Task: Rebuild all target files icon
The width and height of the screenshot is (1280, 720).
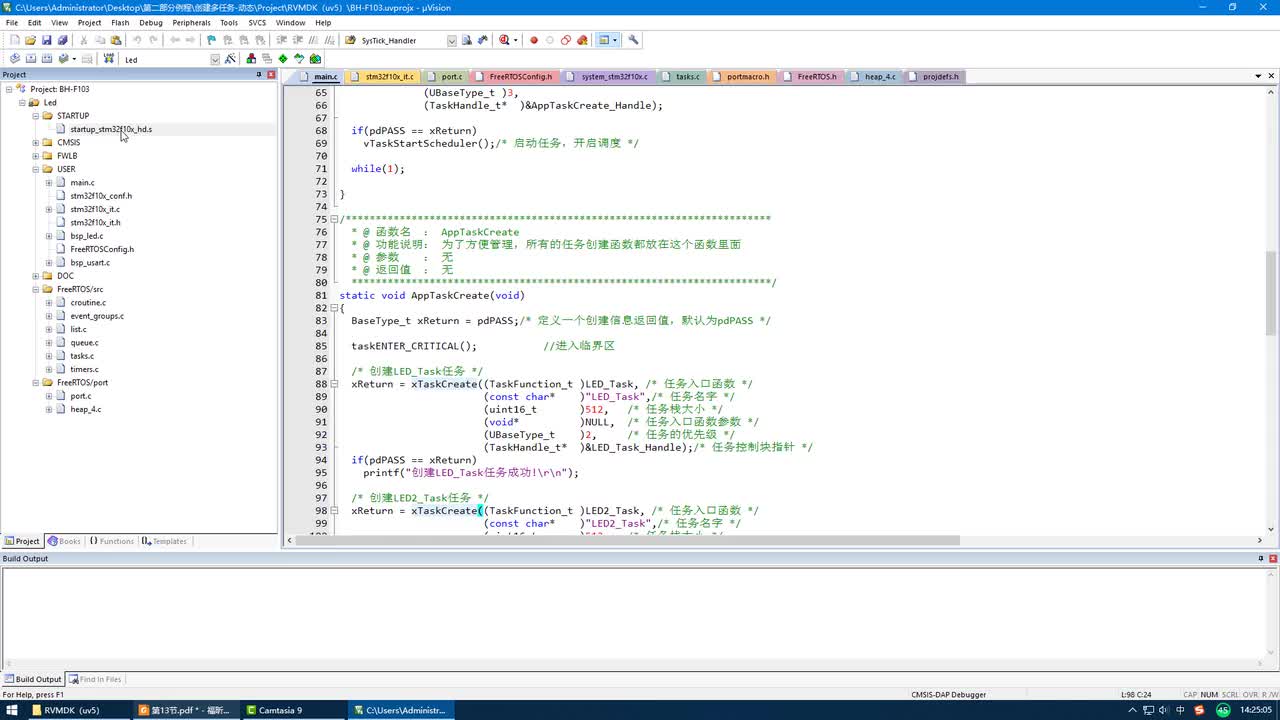Action: [46, 59]
